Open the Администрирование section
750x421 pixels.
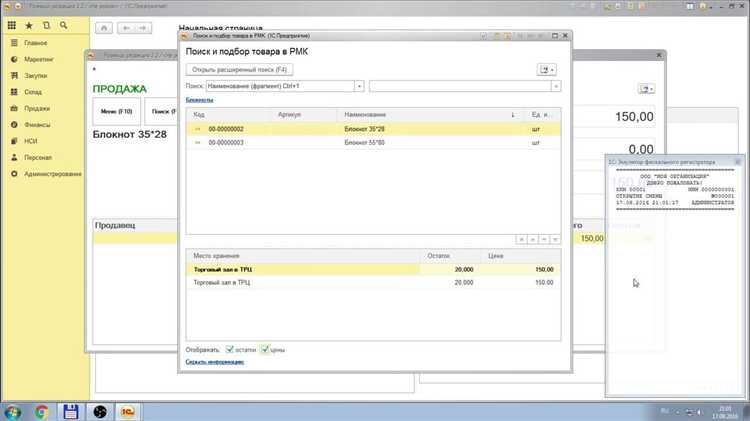[53, 174]
